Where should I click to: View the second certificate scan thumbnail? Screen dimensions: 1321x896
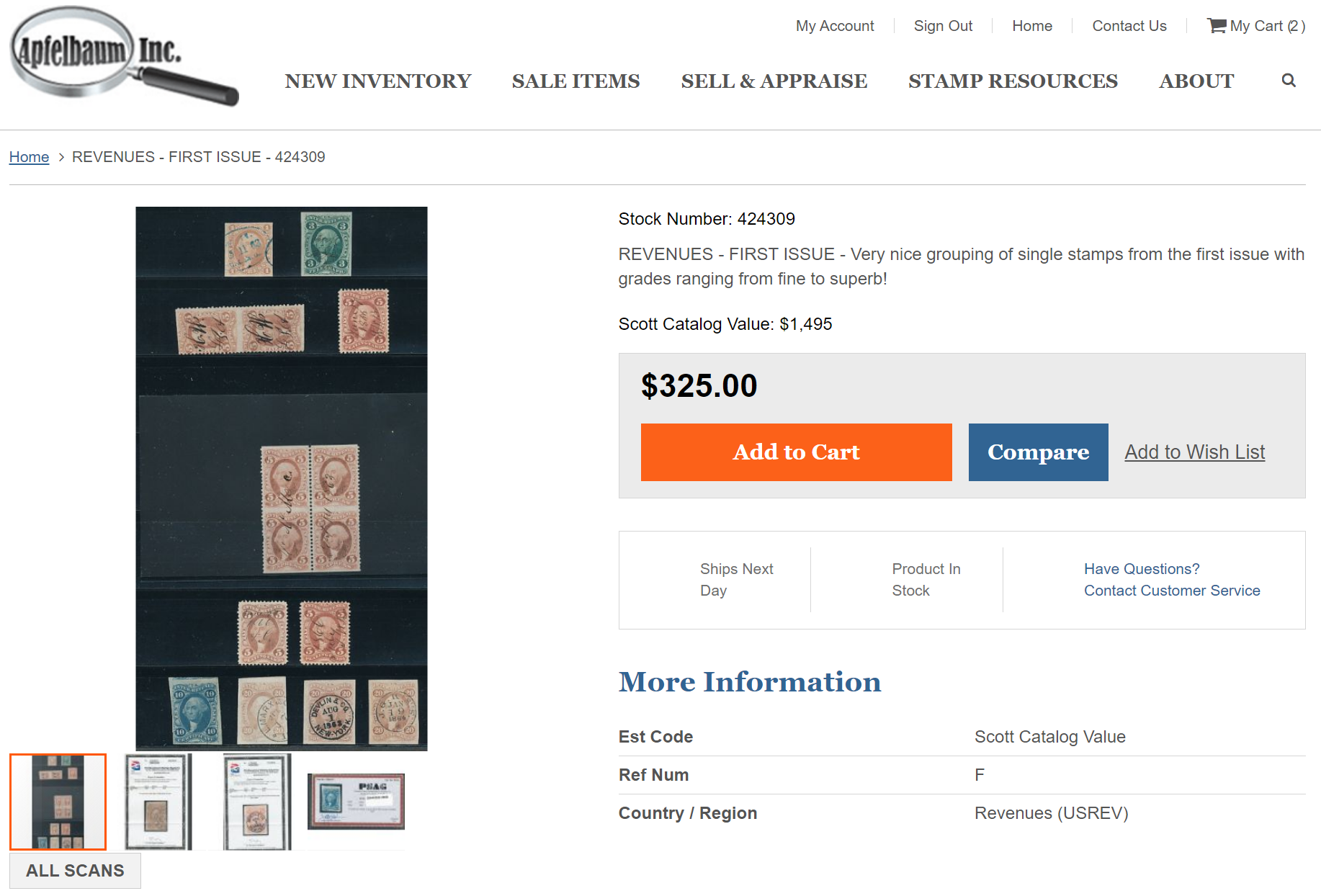coord(158,802)
